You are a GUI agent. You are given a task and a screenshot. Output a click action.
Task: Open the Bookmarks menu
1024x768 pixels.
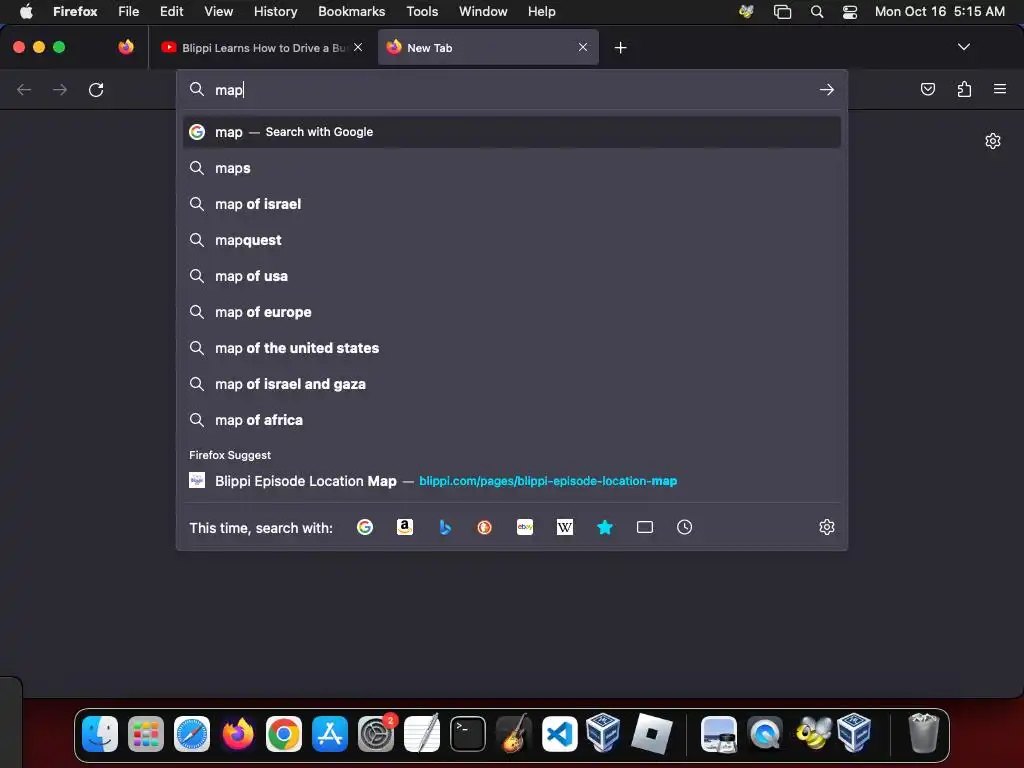(x=351, y=11)
